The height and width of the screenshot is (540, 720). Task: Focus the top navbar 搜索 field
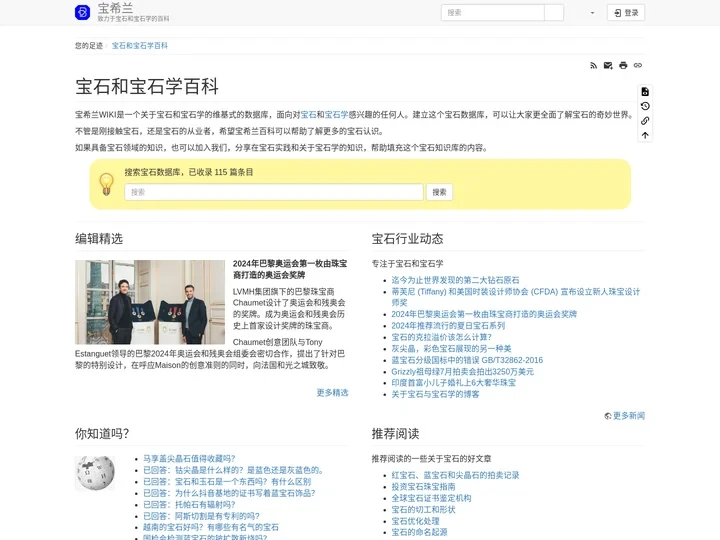pos(493,13)
